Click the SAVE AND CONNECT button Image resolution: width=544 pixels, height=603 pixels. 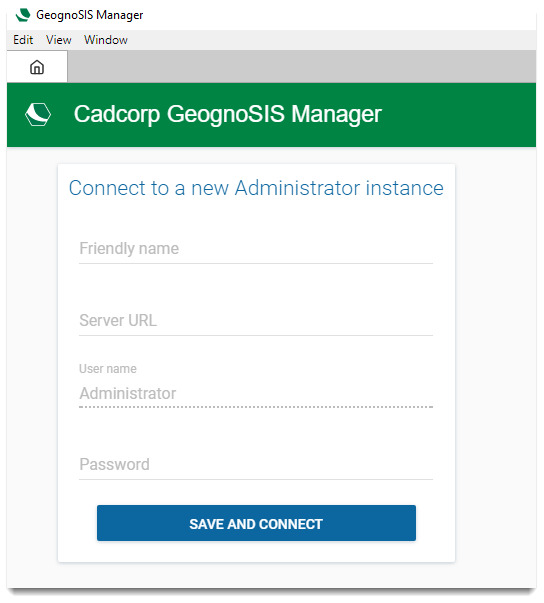(x=256, y=523)
